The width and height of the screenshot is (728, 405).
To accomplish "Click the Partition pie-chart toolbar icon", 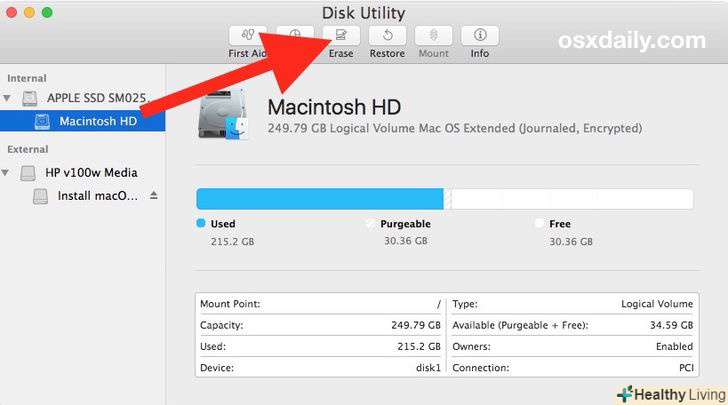I will click(x=295, y=35).
